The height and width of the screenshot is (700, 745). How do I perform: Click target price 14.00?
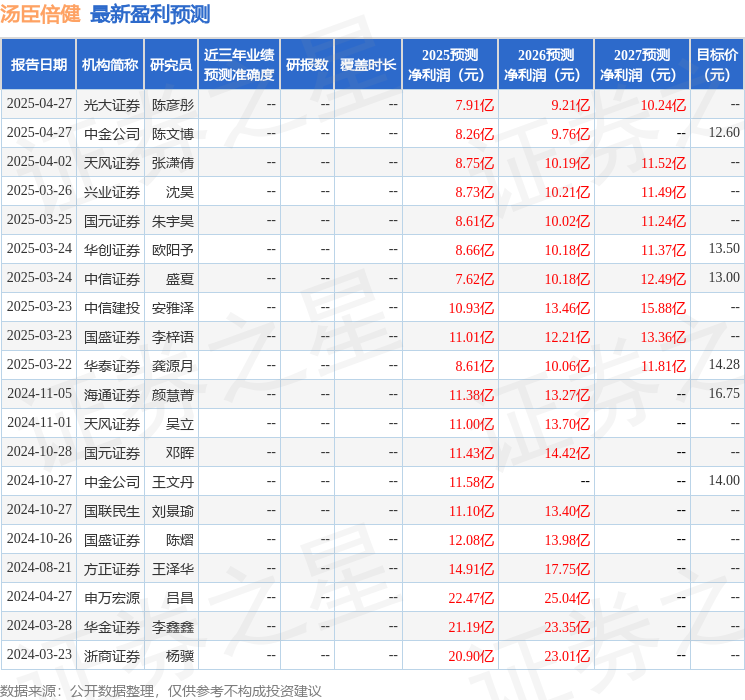724,480
